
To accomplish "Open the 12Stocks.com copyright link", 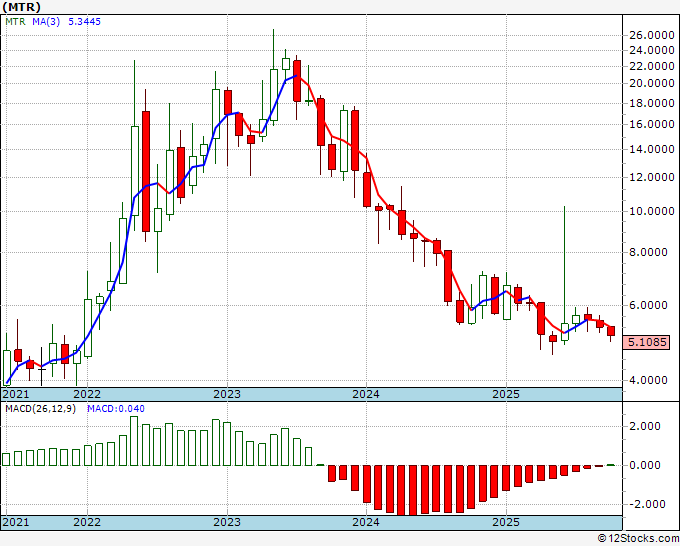I will [x=638, y=539].
